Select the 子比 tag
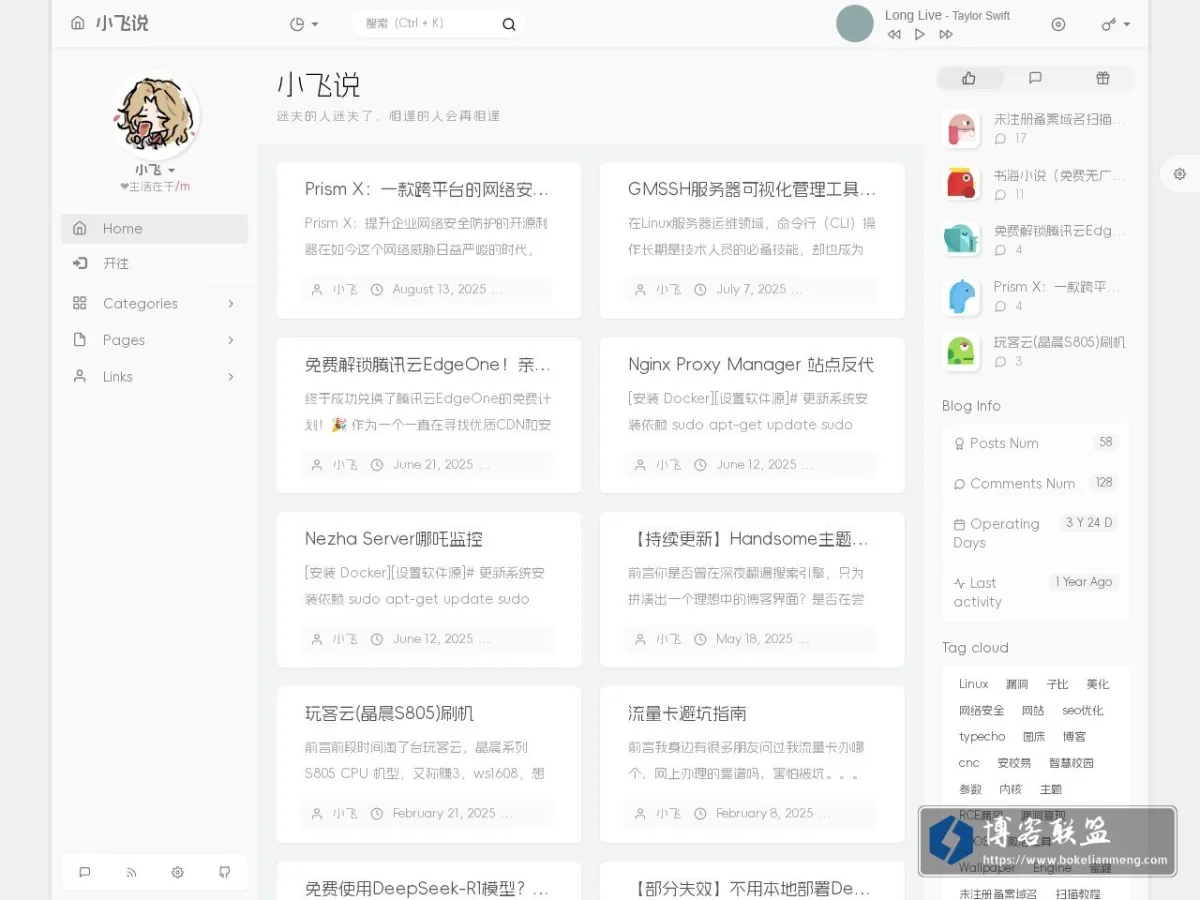1200x900 pixels. (x=1057, y=684)
